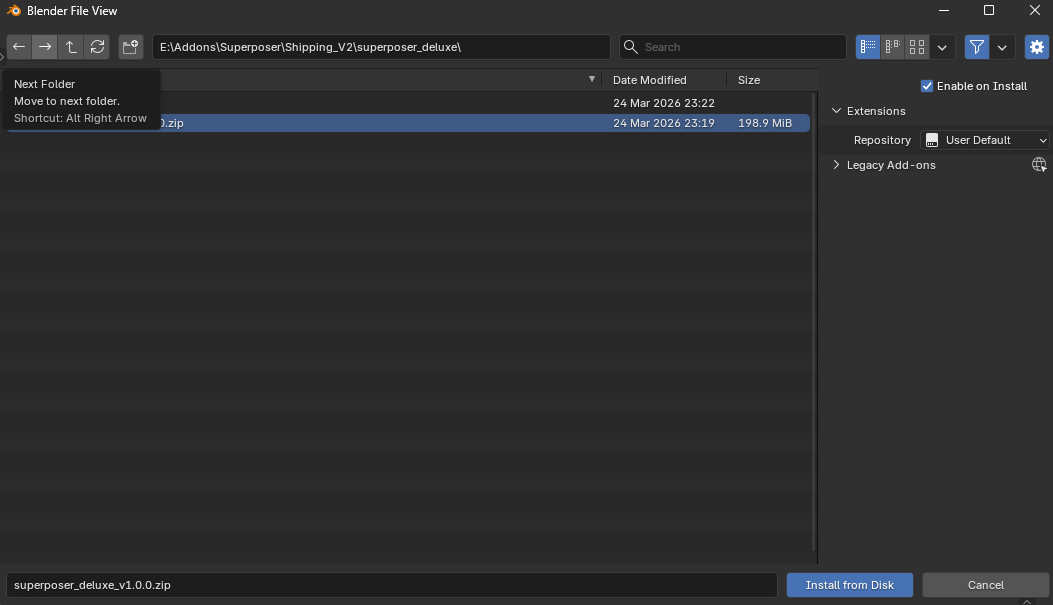Uncheck Enable on Install

(x=927, y=86)
